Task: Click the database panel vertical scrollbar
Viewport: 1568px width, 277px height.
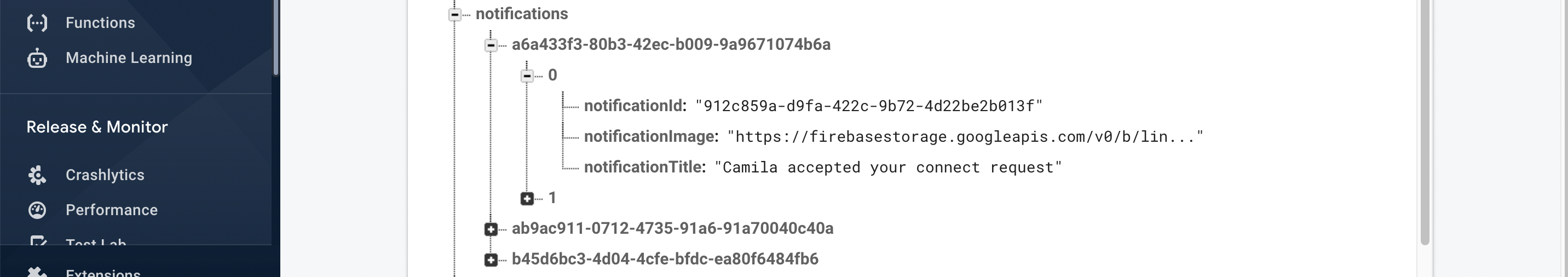Action: (x=1425, y=122)
